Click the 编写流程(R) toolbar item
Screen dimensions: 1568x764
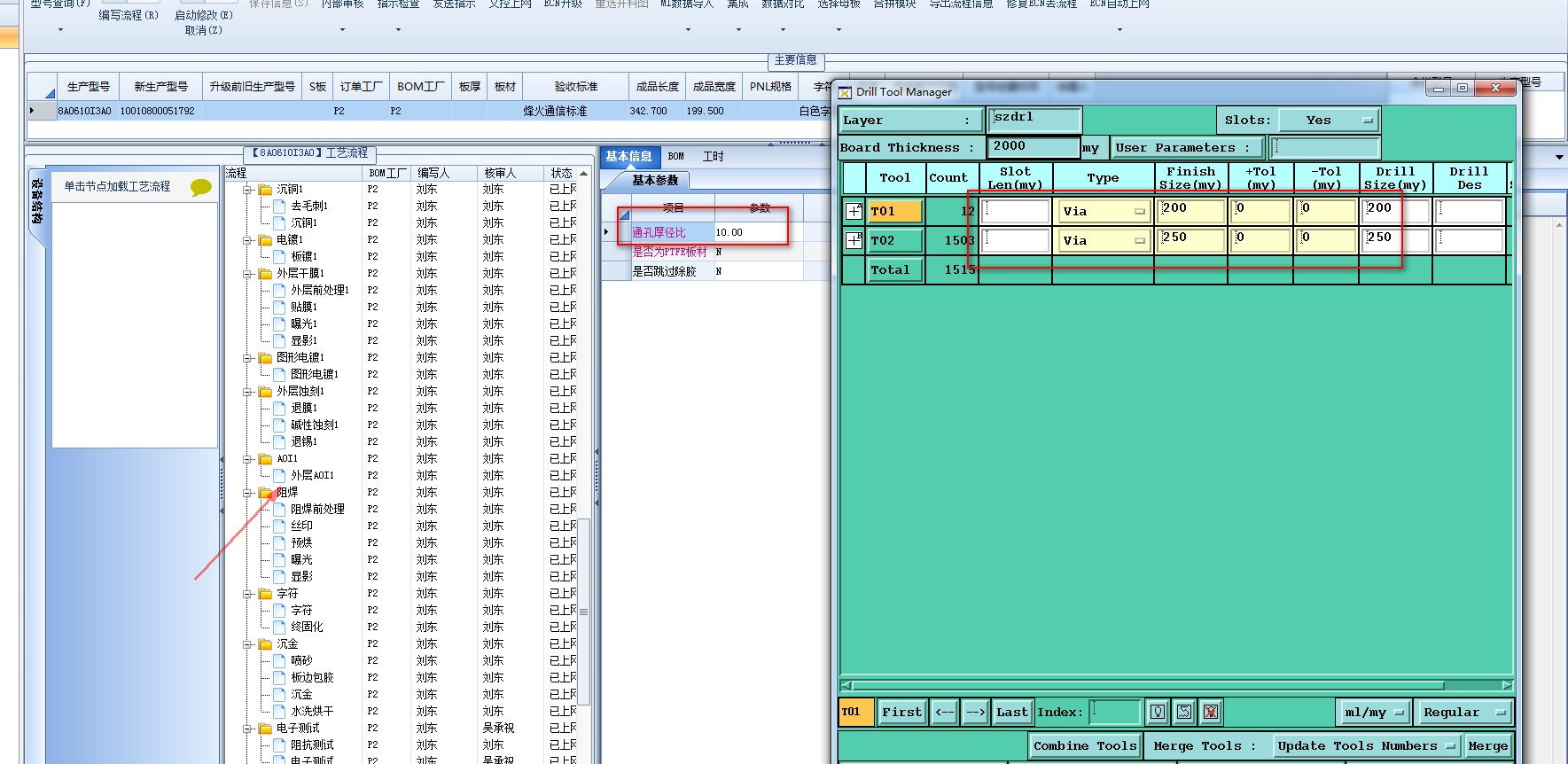[x=129, y=15]
